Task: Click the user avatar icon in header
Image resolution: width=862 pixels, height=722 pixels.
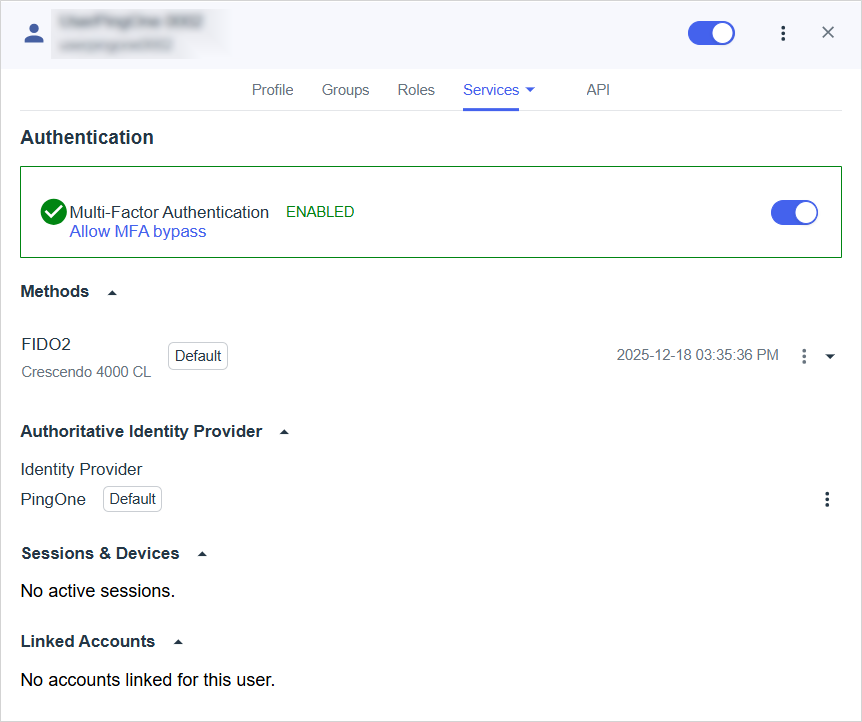Action: [34, 33]
